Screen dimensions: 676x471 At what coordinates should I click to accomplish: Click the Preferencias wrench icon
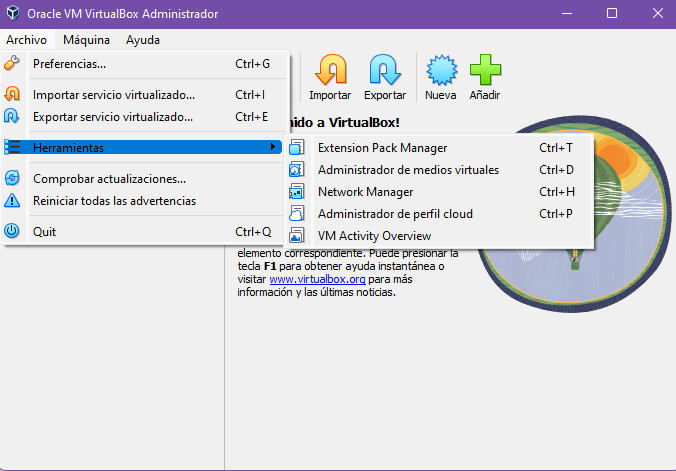[12, 63]
